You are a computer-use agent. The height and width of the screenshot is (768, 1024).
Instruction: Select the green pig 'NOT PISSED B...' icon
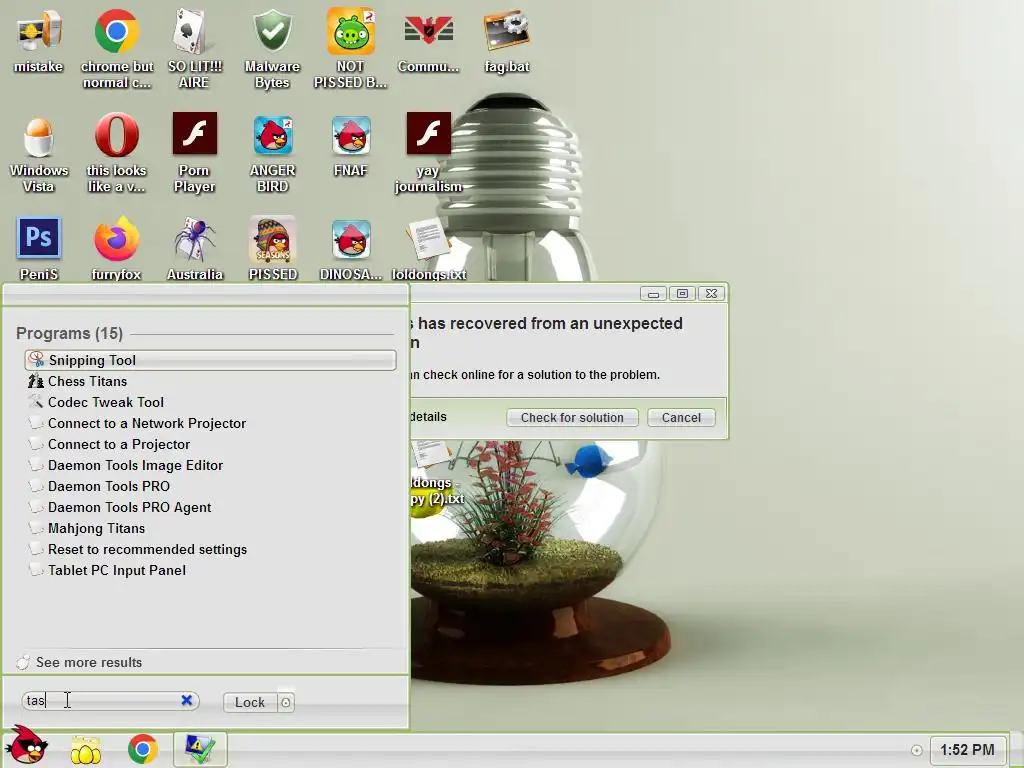tap(351, 48)
